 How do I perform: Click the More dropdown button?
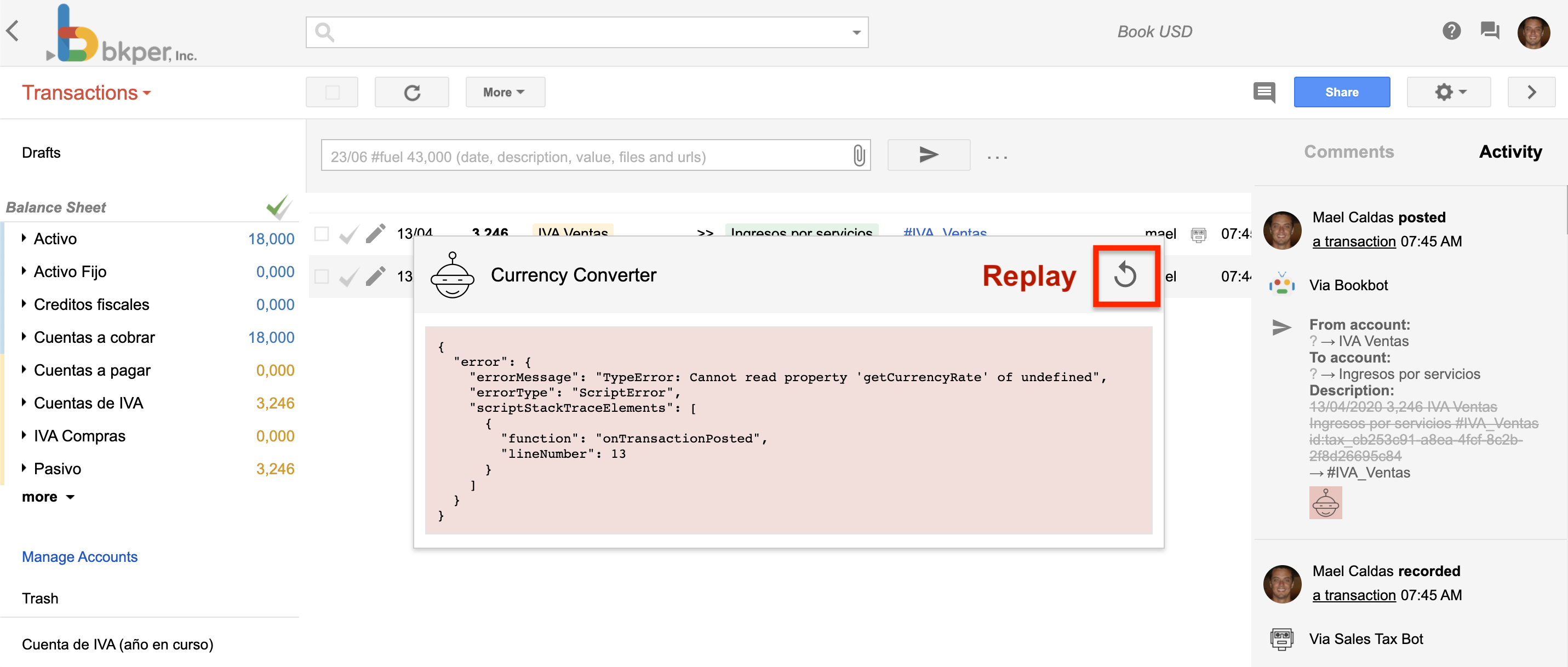click(x=504, y=90)
